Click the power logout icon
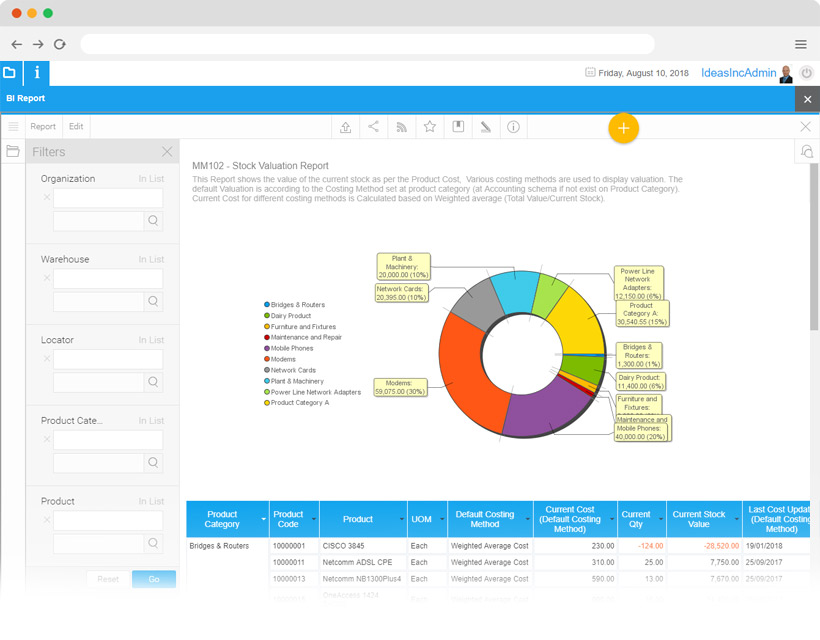 (806, 73)
